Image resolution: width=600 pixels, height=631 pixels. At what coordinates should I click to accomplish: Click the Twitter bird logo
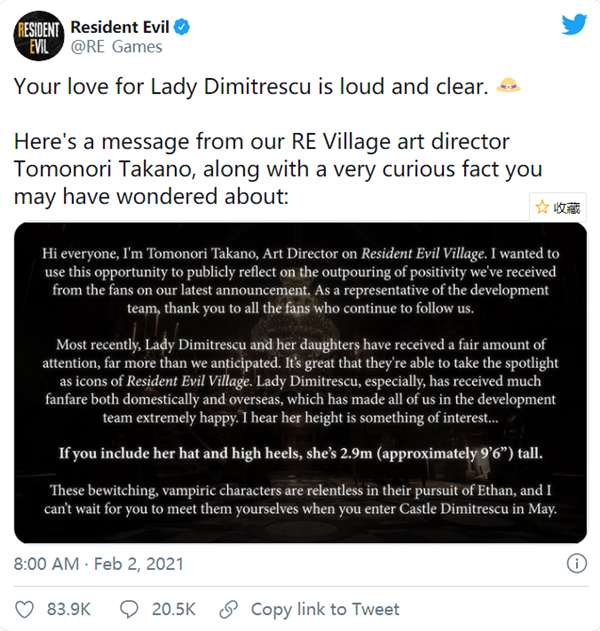[x=574, y=25]
